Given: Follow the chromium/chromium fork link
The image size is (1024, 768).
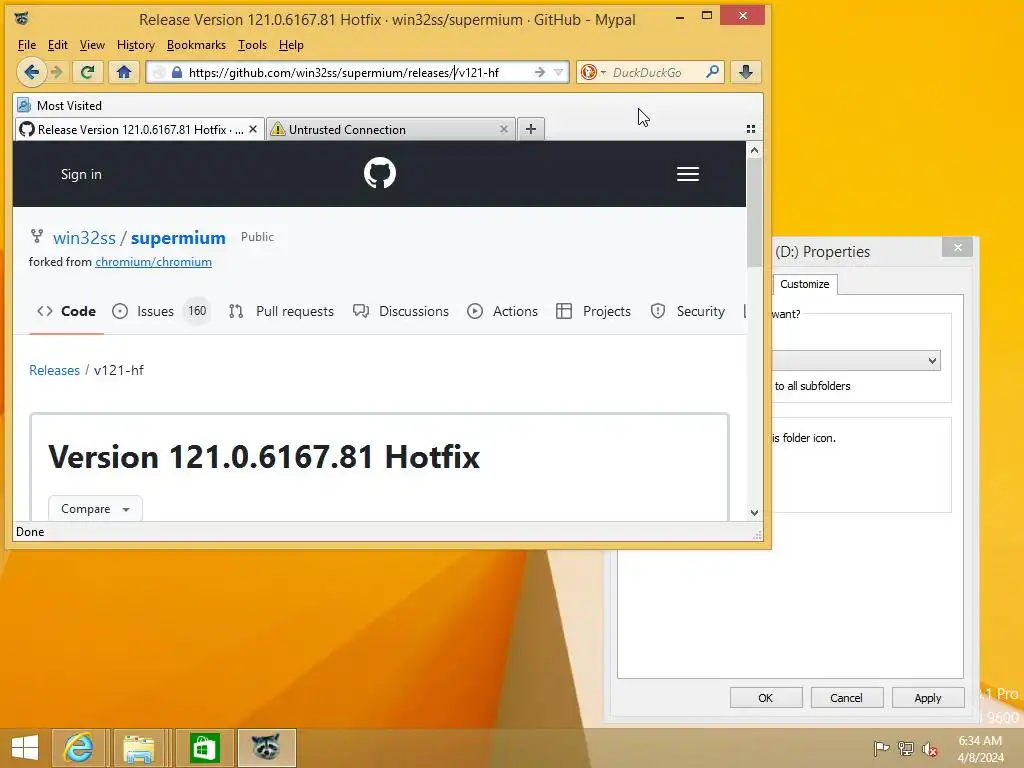Looking at the screenshot, I should click(x=153, y=262).
